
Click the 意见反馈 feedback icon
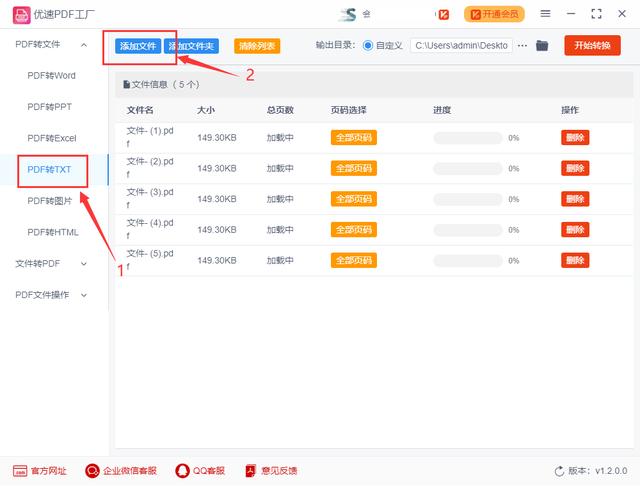coord(250,470)
